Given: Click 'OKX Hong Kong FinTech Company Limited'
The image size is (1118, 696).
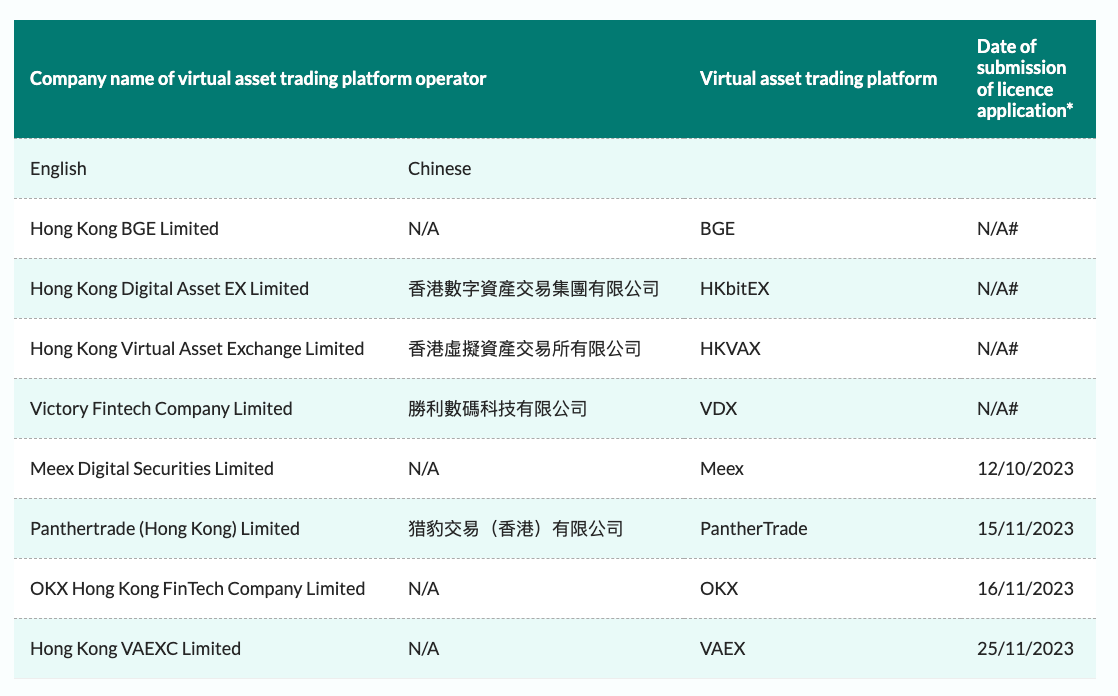Looking at the screenshot, I should (x=198, y=588).
